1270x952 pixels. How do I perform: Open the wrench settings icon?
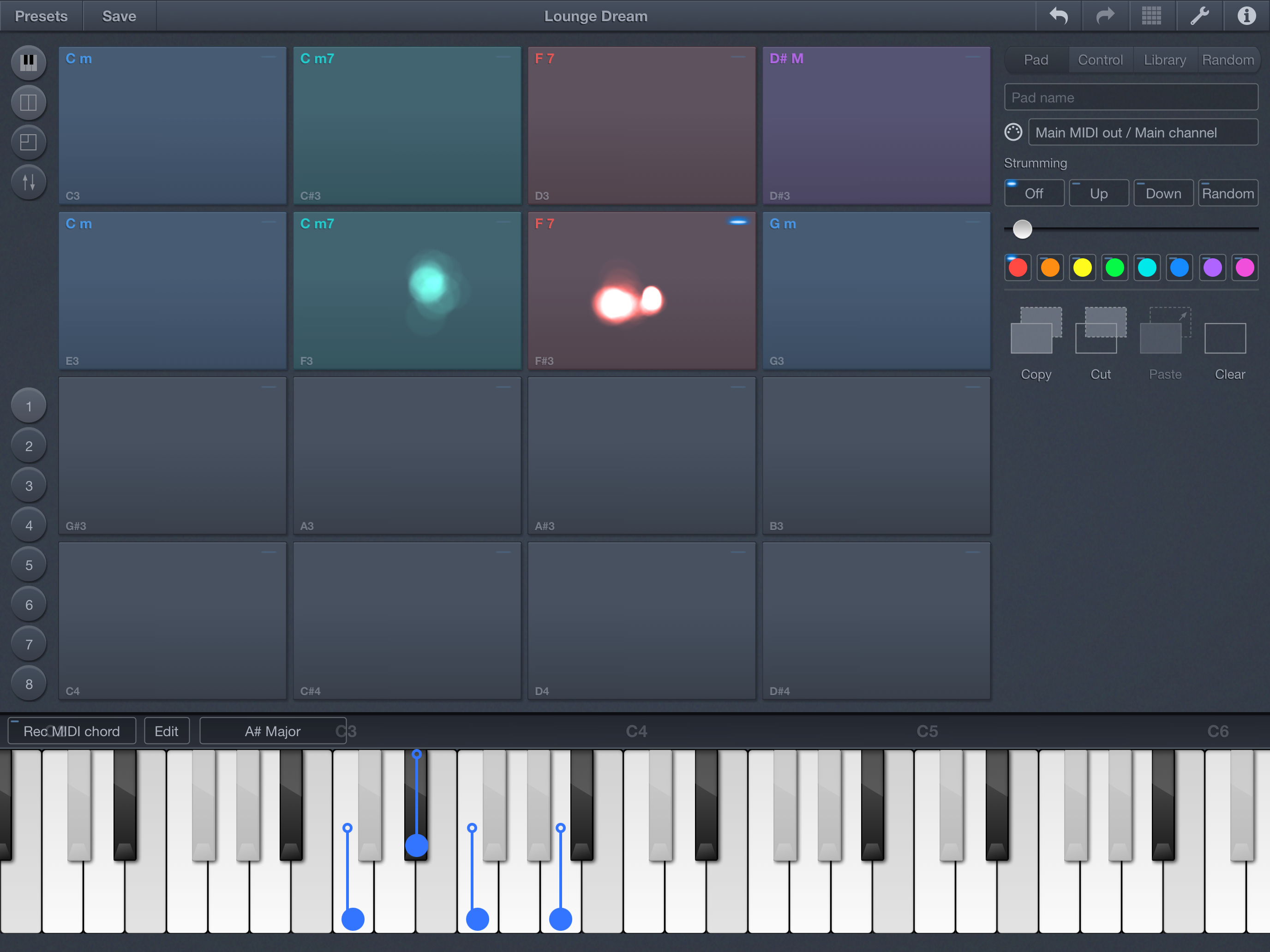[x=1199, y=16]
